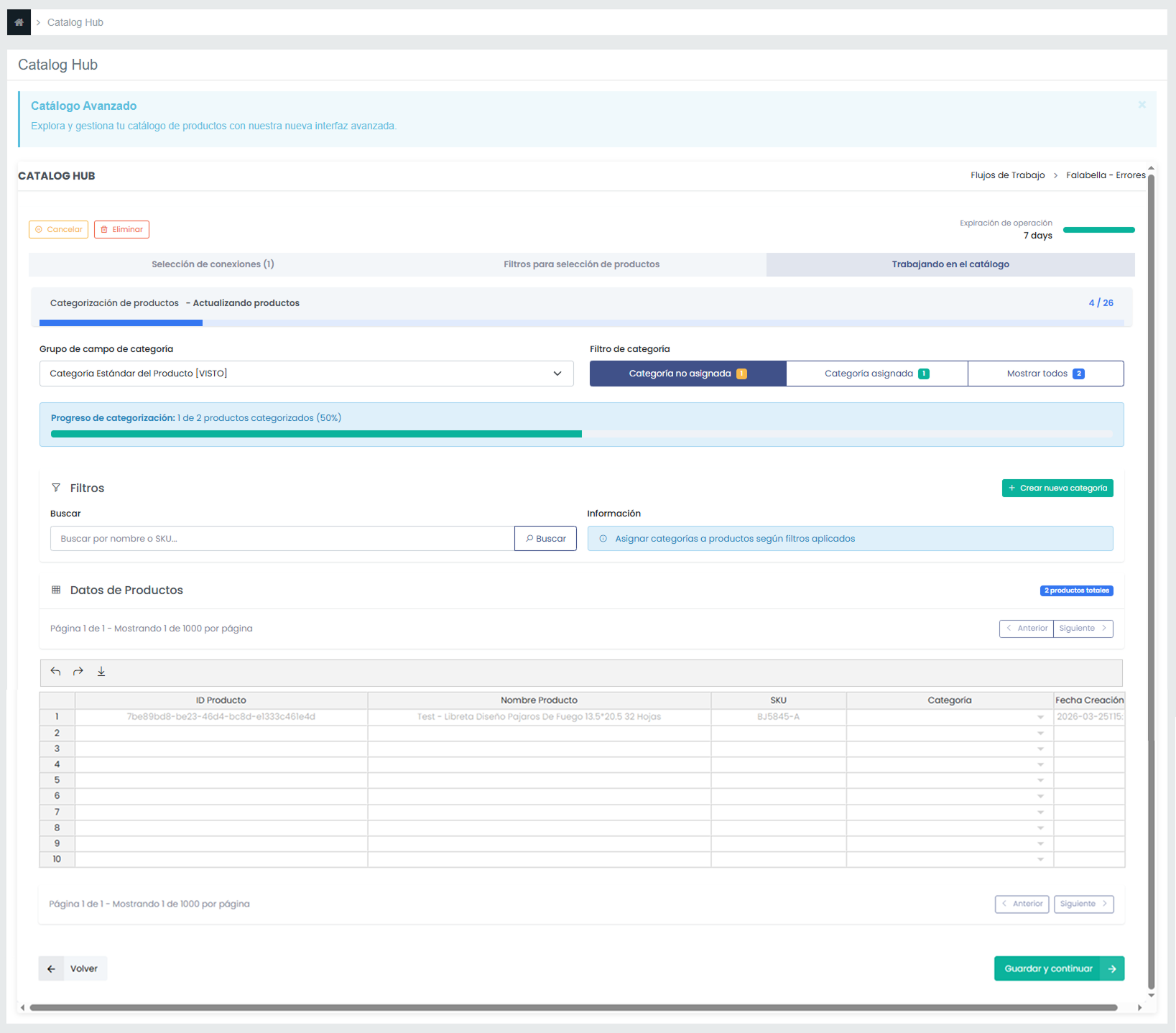Open Filtros para selección de productos tab
The image size is (1176, 1033).
pos(581,264)
